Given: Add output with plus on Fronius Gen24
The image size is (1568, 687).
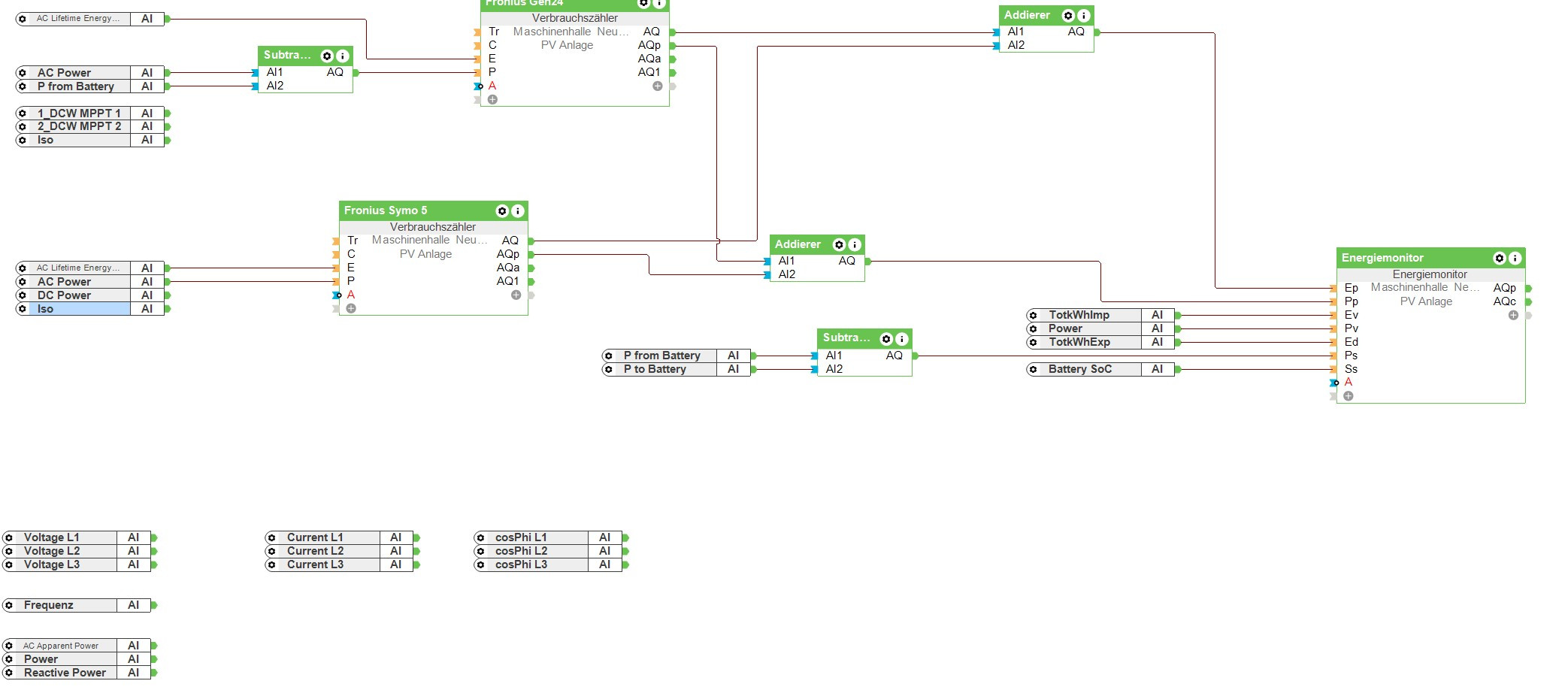Looking at the screenshot, I should click(657, 86).
